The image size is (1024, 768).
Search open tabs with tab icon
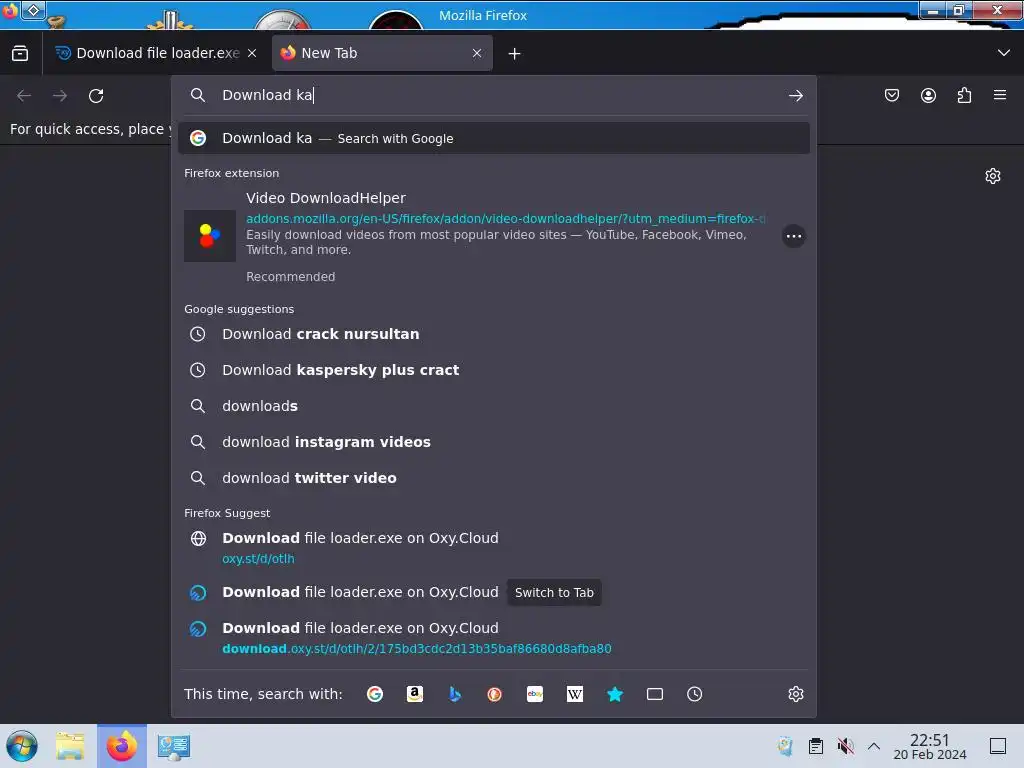(654, 694)
